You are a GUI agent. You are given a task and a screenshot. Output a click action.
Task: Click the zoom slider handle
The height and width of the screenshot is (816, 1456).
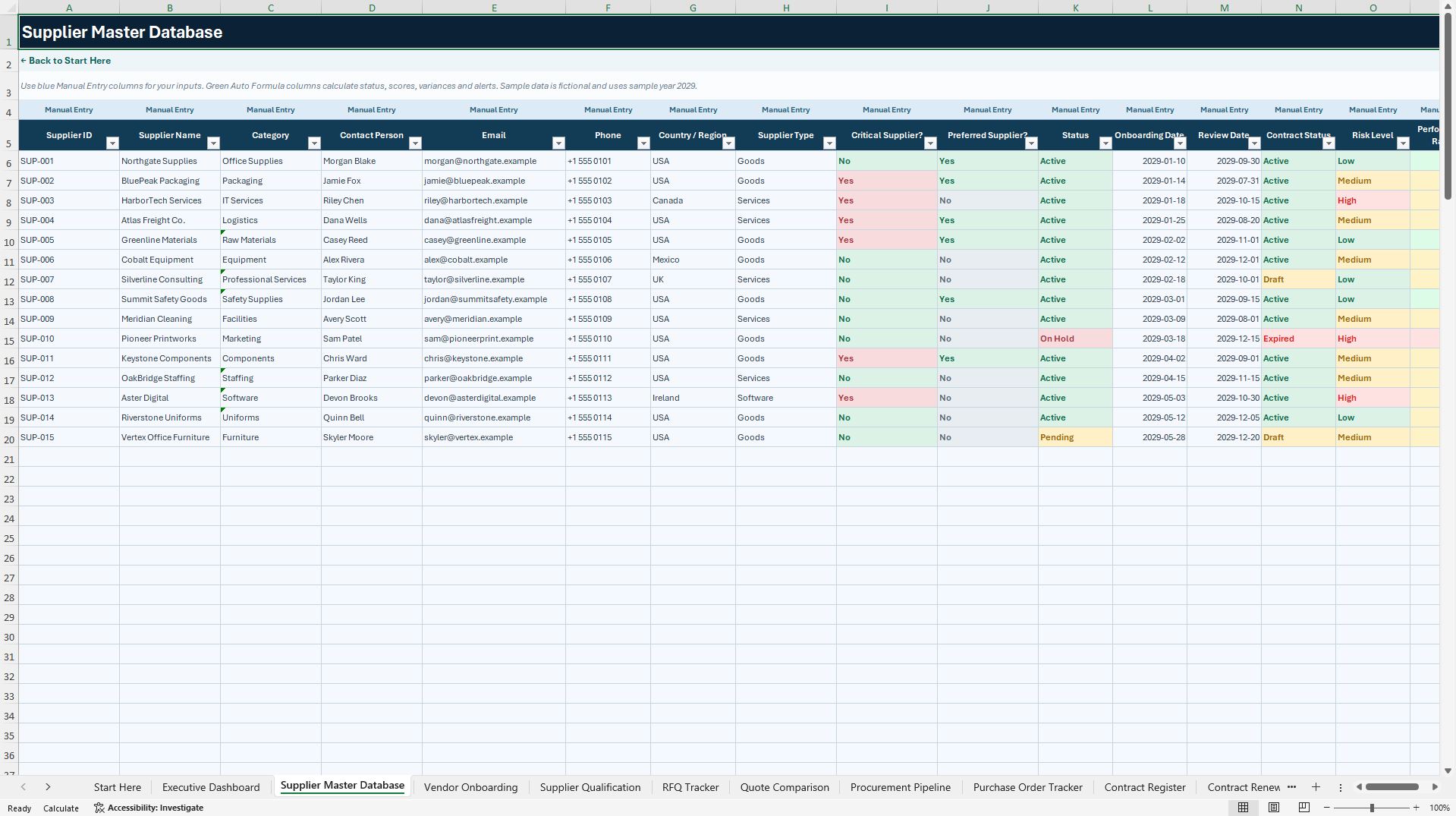pos(1372,808)
